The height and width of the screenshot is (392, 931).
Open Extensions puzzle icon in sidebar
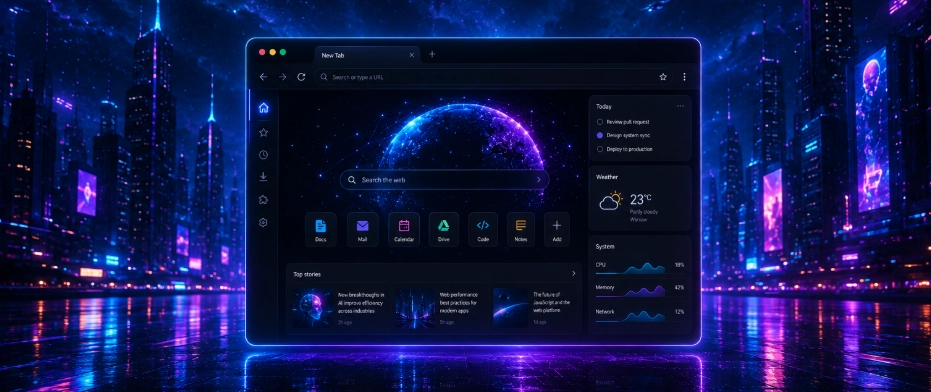click(x=264, y=200)
